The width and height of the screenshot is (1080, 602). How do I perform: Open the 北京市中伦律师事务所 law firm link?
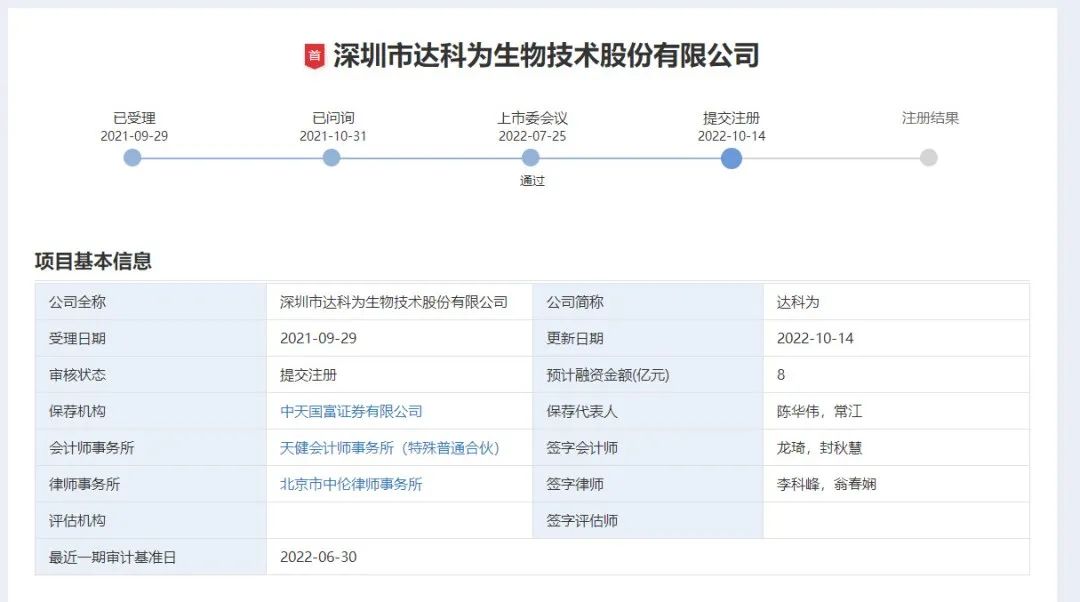pyautogui.click(x=351, y=484)
